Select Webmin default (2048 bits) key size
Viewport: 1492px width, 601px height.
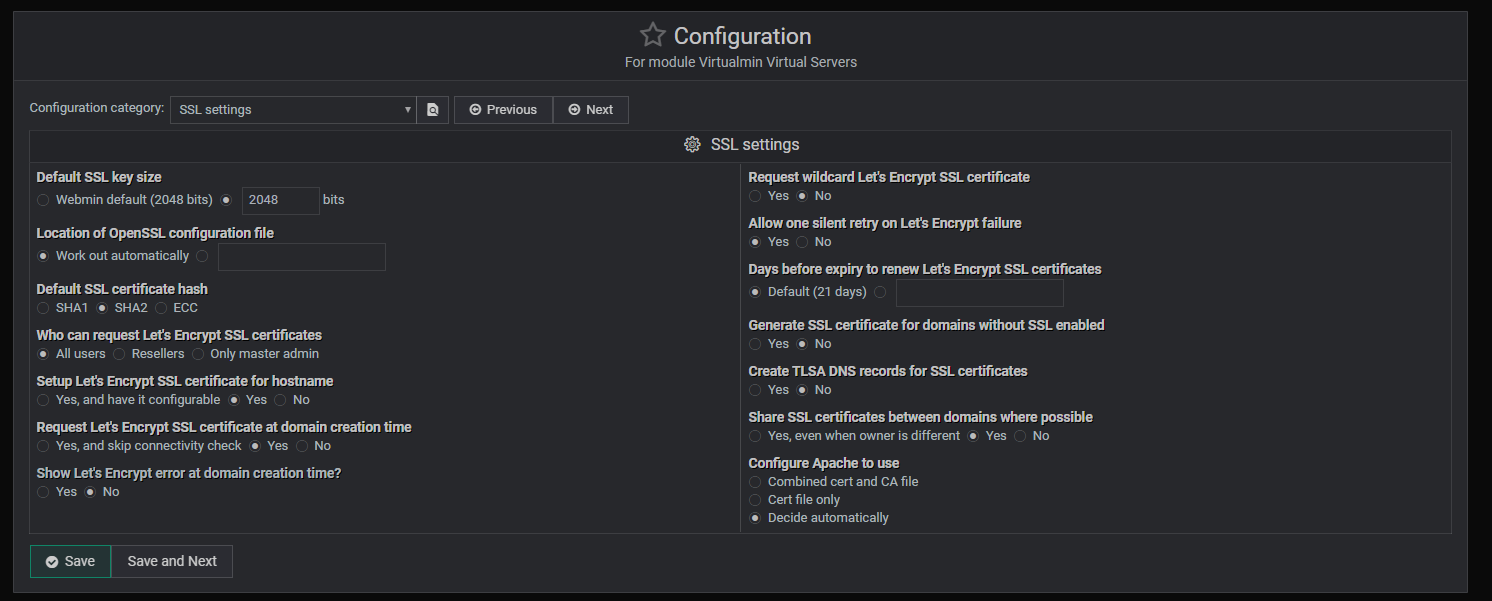pos(43,200)
